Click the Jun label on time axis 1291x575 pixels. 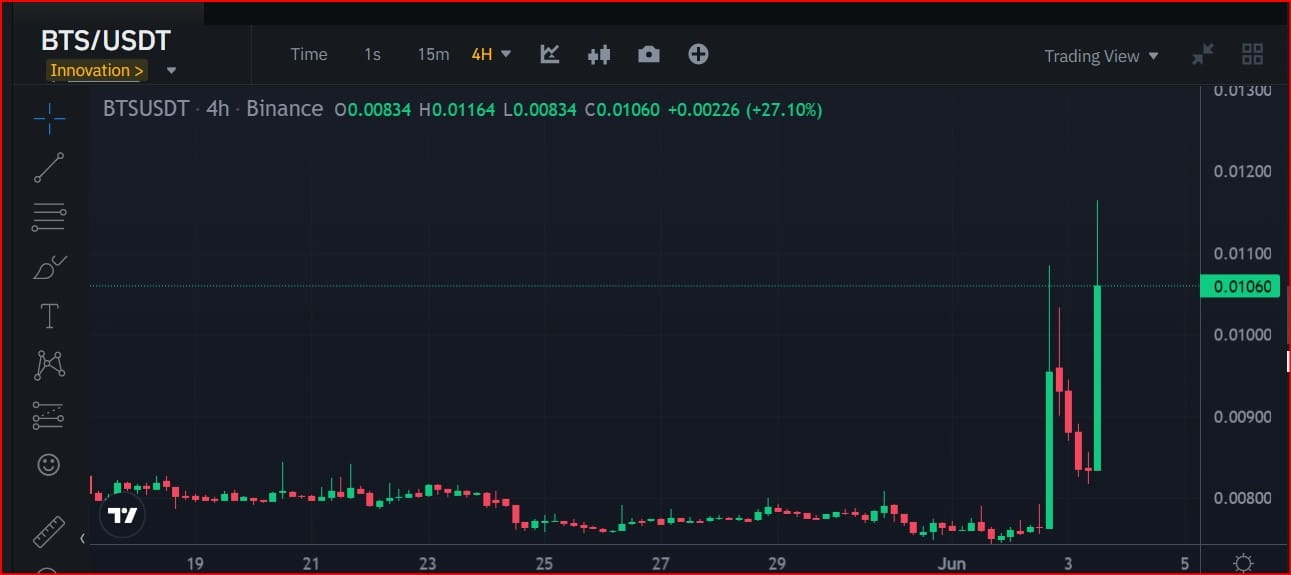[x=952, y=563]
